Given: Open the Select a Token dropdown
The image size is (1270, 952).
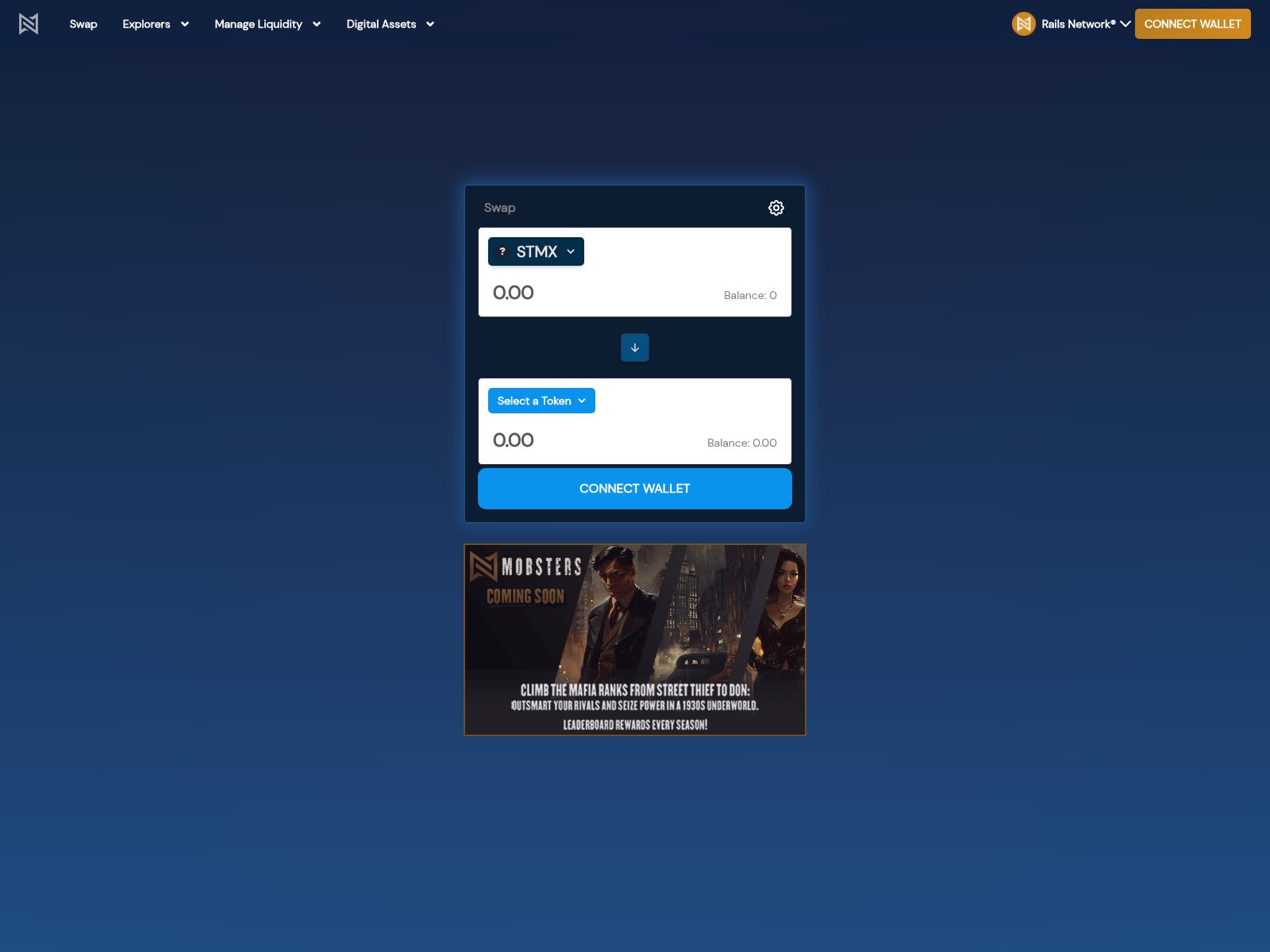Looking at the screenshot, I should [541, 401].
